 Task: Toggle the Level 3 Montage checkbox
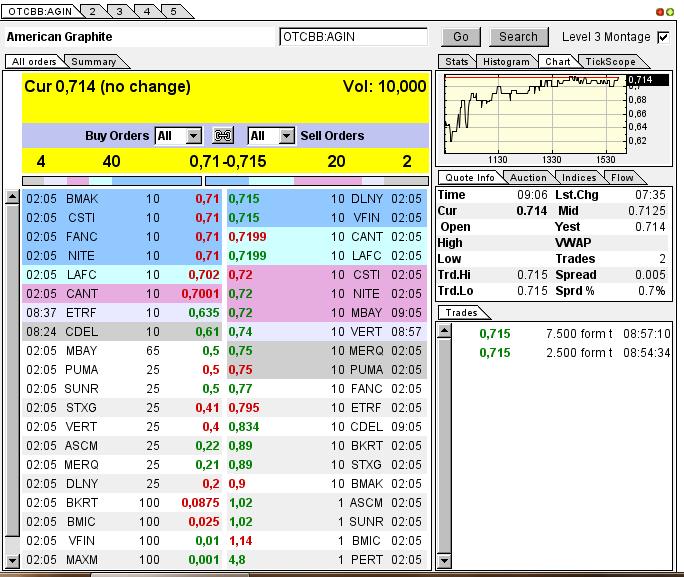663,37
